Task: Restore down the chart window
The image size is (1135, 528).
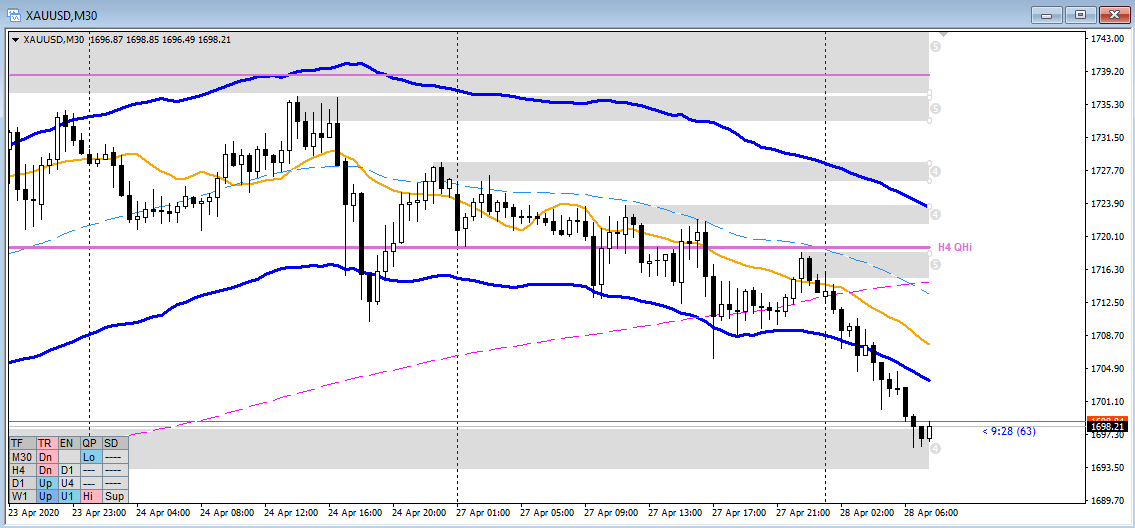Action: tap(1081, 15)
